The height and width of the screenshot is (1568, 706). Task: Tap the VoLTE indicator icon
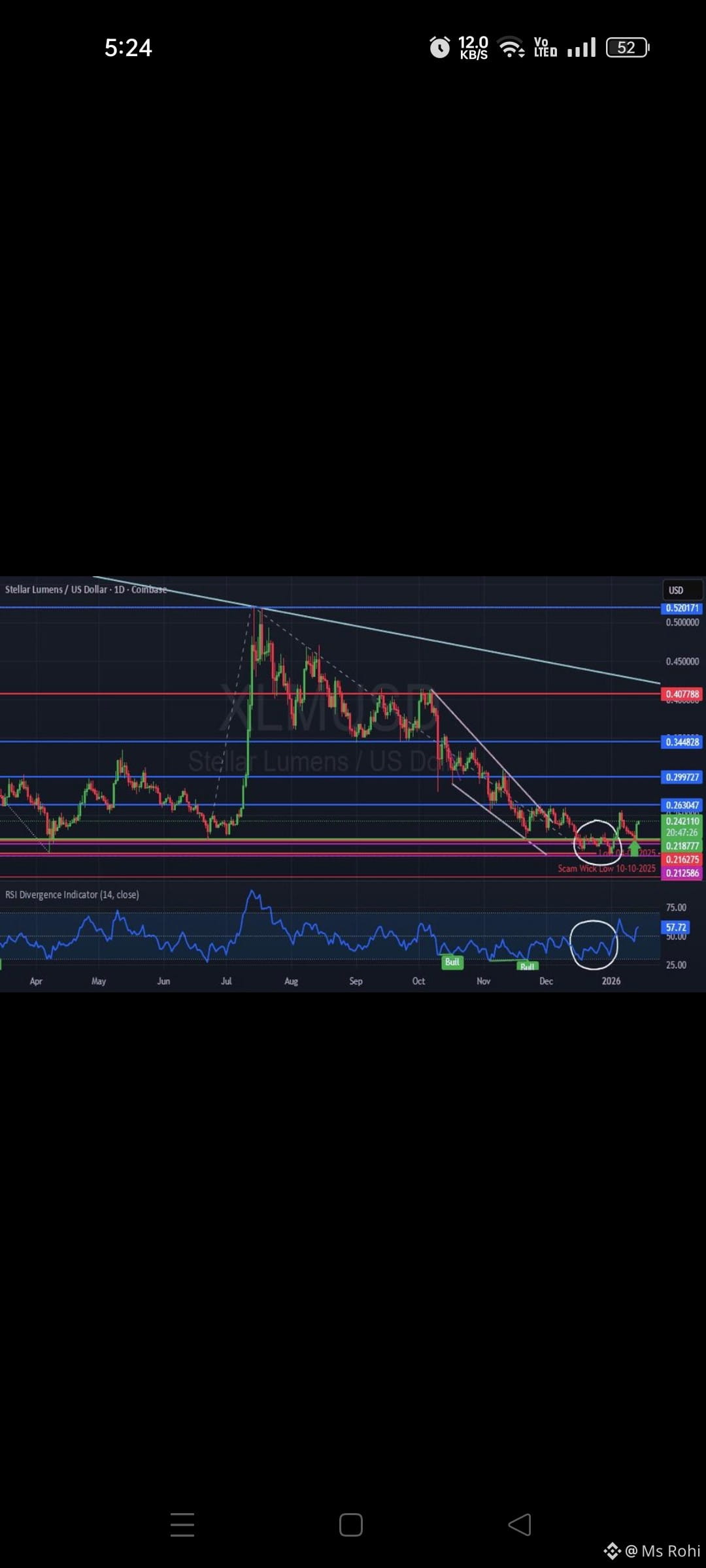(545, 47)
